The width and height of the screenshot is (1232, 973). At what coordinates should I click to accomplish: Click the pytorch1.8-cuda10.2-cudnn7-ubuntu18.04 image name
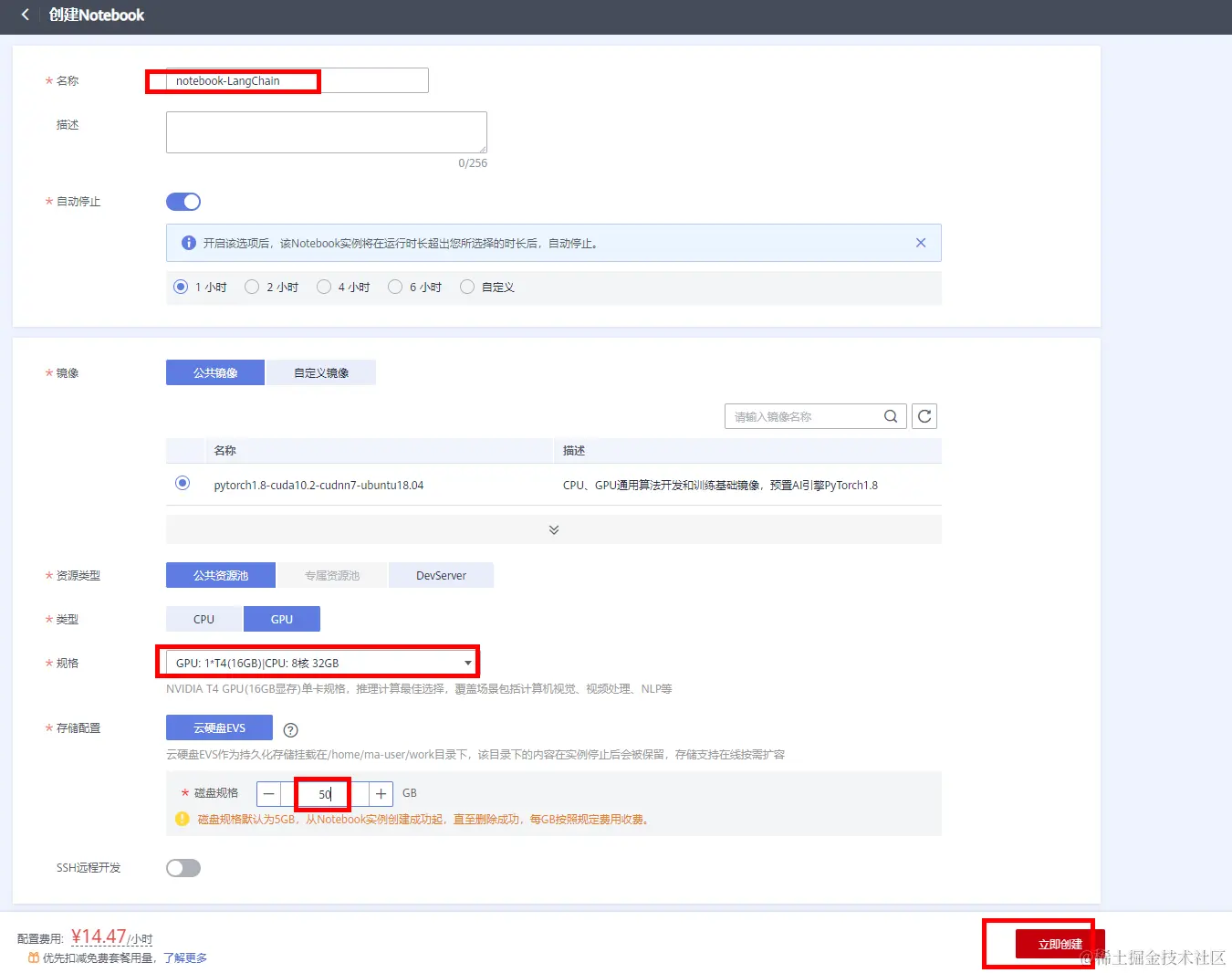(318, 485)
